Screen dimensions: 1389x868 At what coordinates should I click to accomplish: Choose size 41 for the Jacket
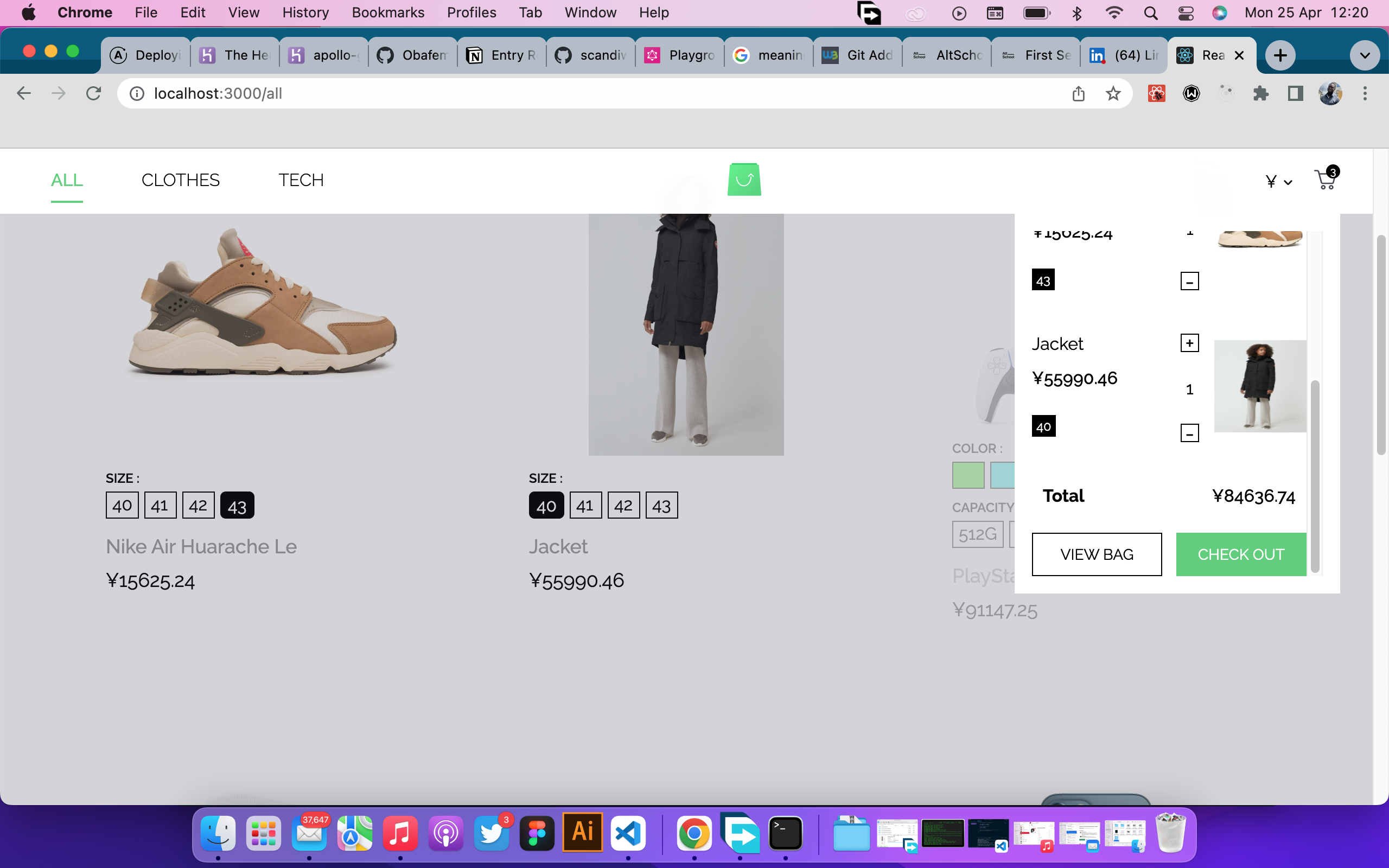[585, 505]
